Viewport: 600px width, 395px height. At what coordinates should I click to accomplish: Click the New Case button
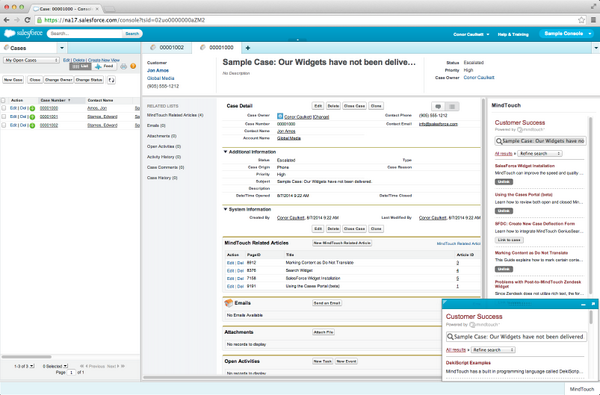pyautogui.click(x=13, y=80)
